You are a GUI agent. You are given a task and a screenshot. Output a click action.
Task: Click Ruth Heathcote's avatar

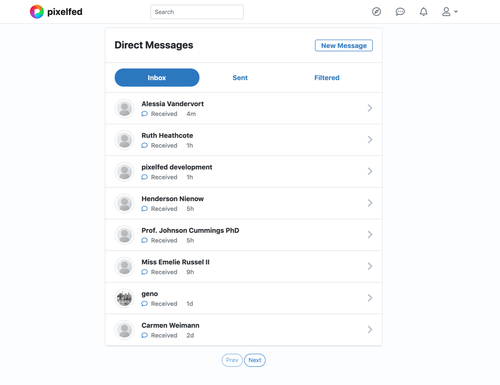124,140
